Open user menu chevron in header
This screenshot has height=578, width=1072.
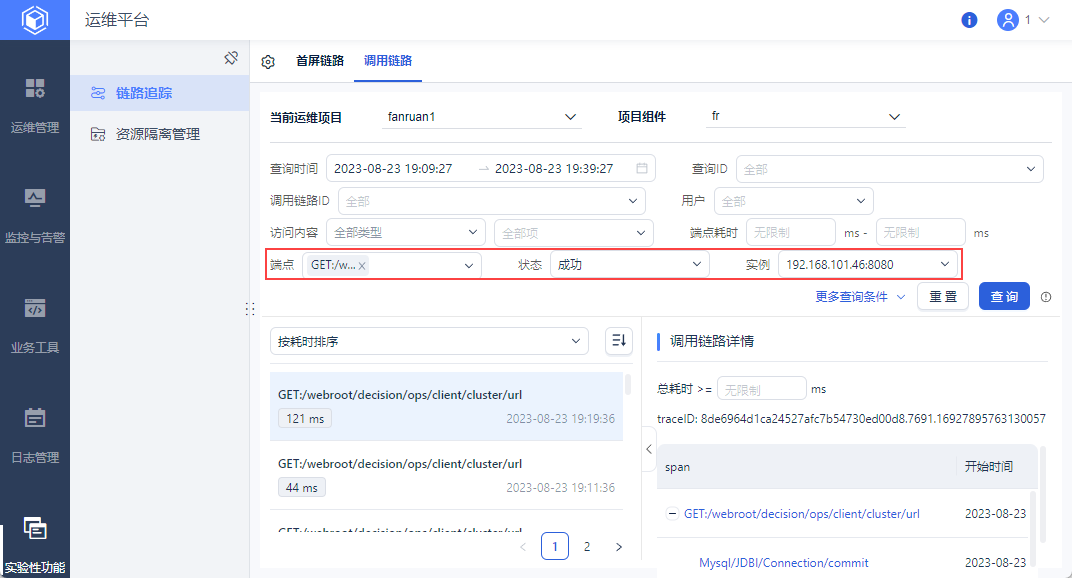click(x=1044, y=20)
